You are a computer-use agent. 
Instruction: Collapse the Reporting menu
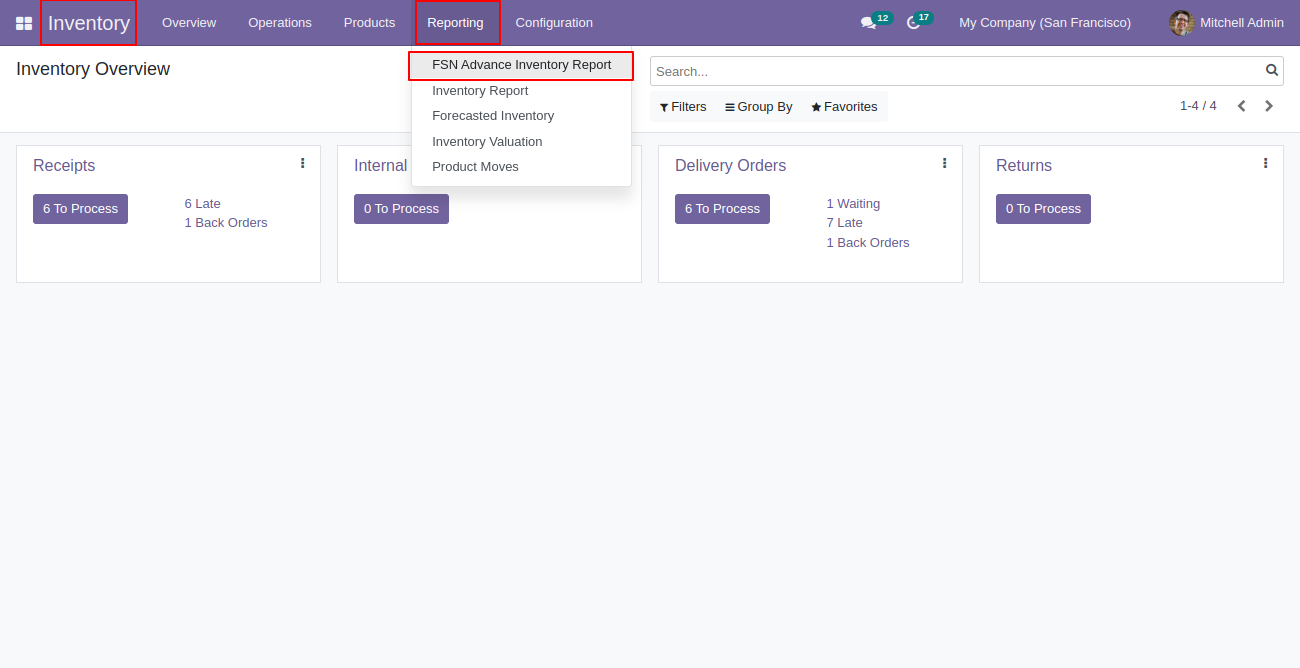[x=455, y=23]
